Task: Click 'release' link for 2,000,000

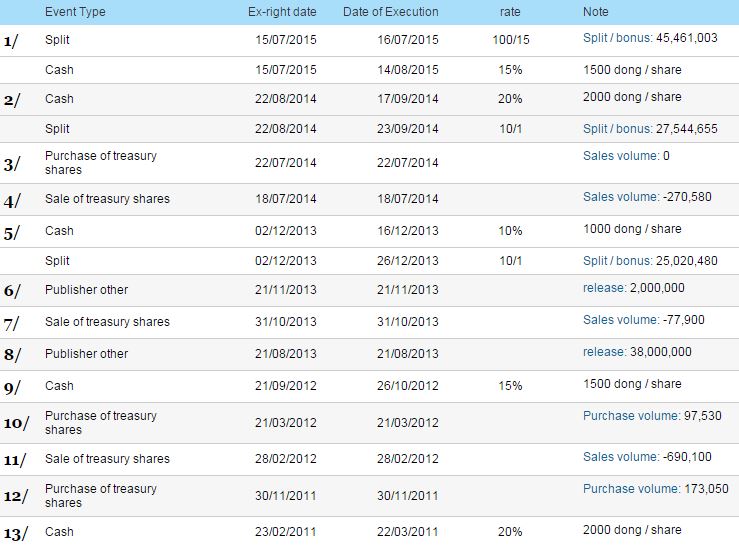Action: 604,288
